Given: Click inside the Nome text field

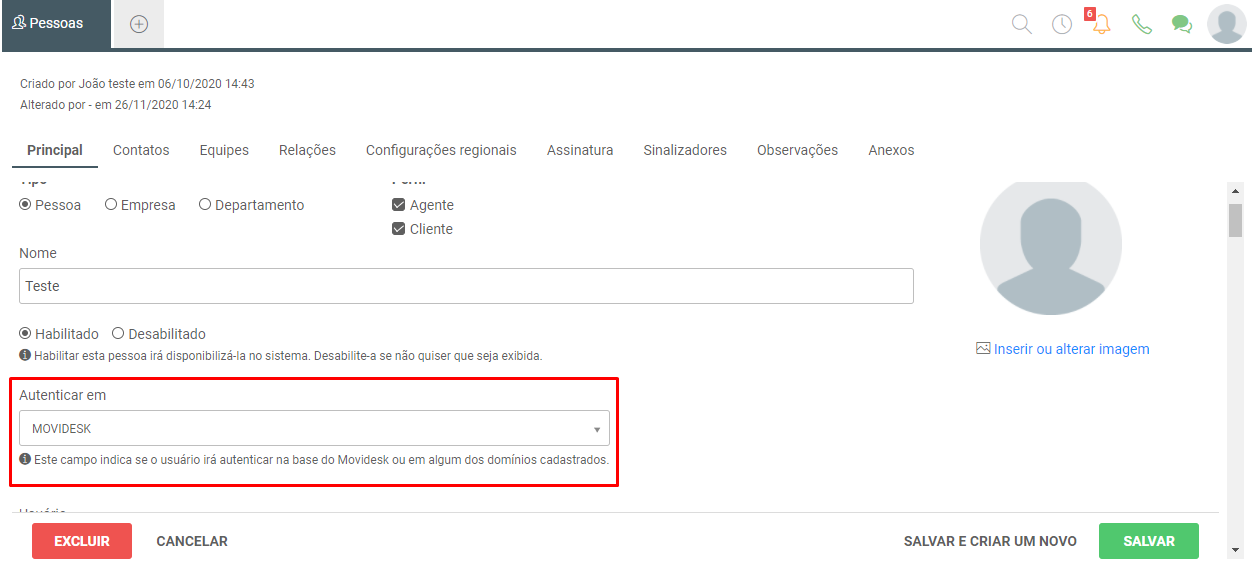Looking at the screenshot, I should [x=466, y=286].
